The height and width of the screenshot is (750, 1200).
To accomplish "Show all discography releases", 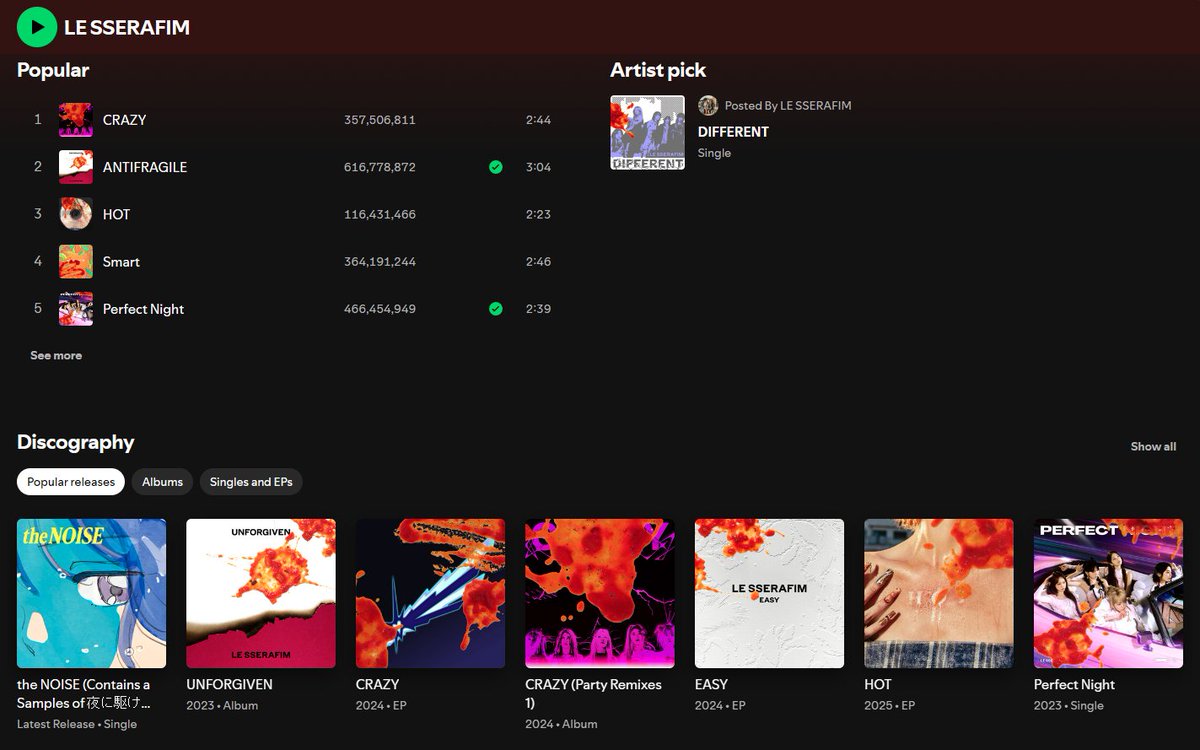I will tap(1153, 446).
